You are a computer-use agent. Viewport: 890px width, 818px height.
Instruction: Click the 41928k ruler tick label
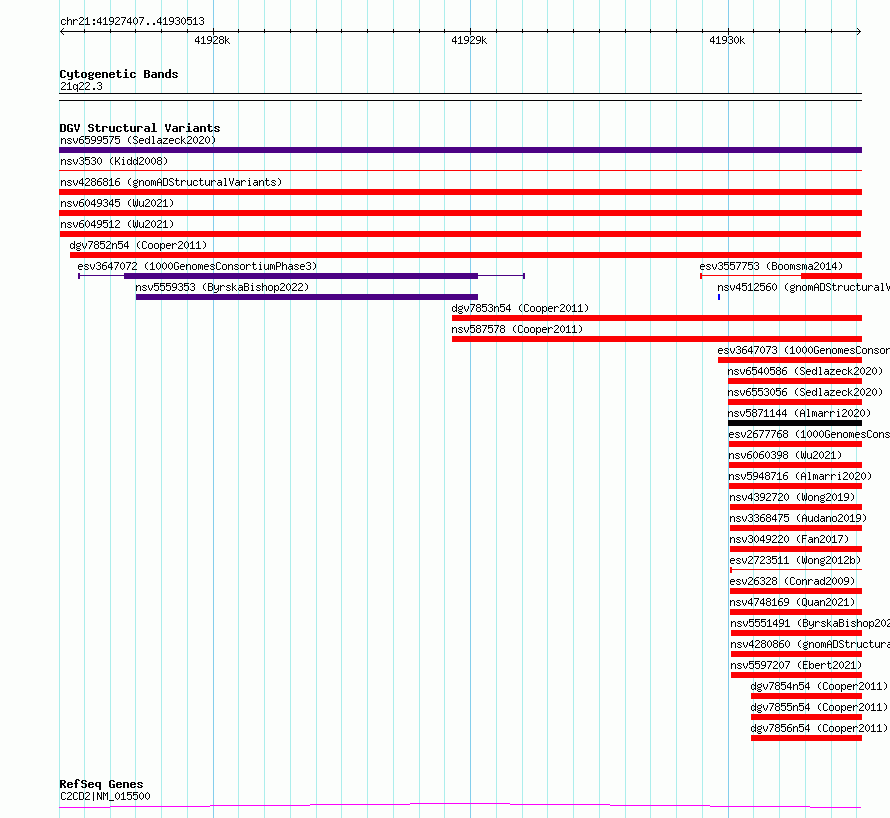pyautogui.click(x=212, y=40)
